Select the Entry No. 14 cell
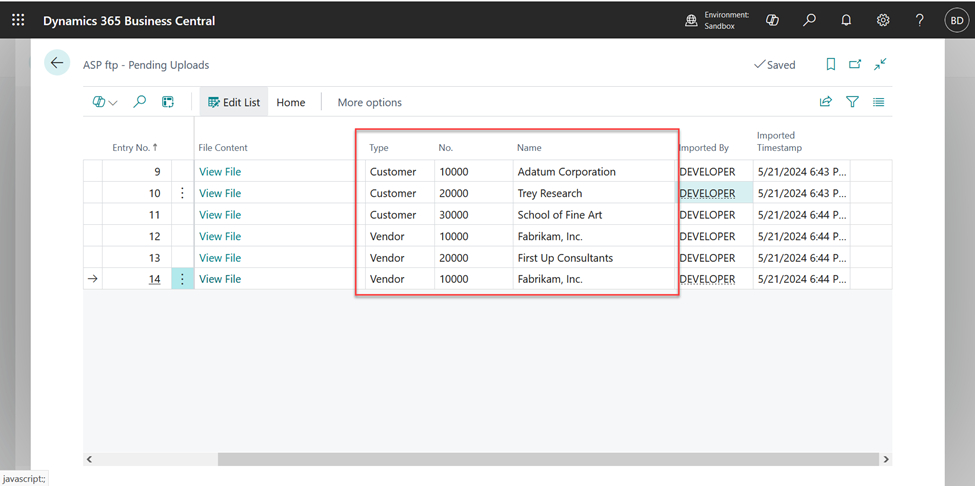 (137, 279)
